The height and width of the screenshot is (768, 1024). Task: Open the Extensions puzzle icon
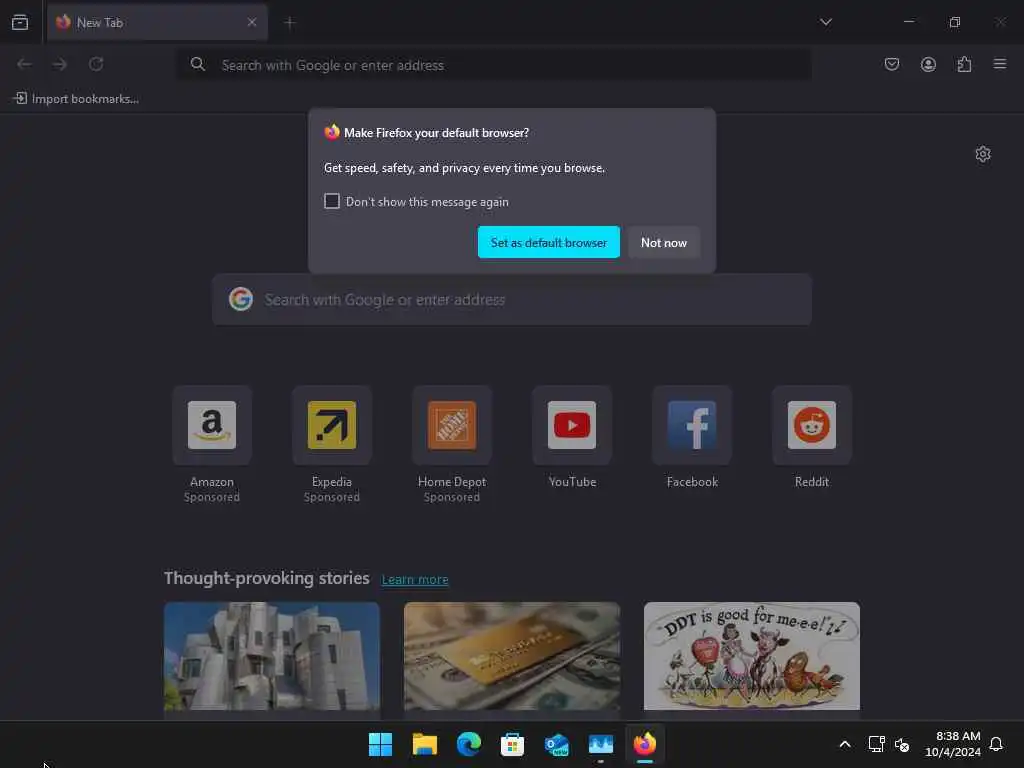pos(964,64)
